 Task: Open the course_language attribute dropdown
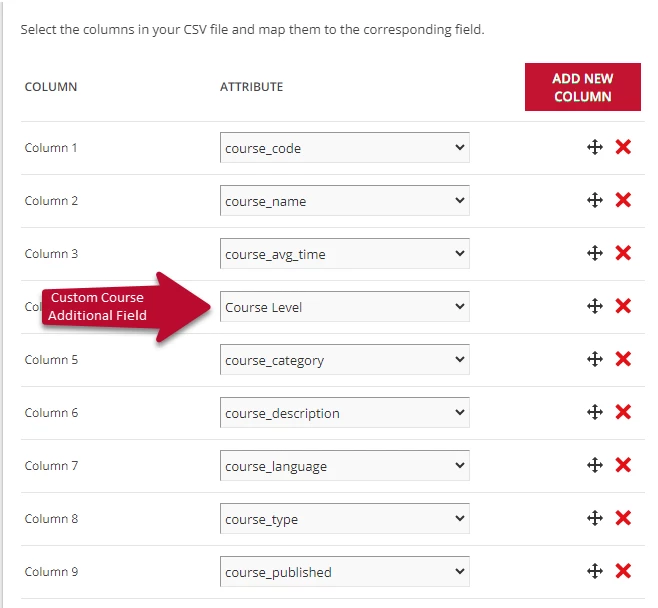tap(344, 466)
